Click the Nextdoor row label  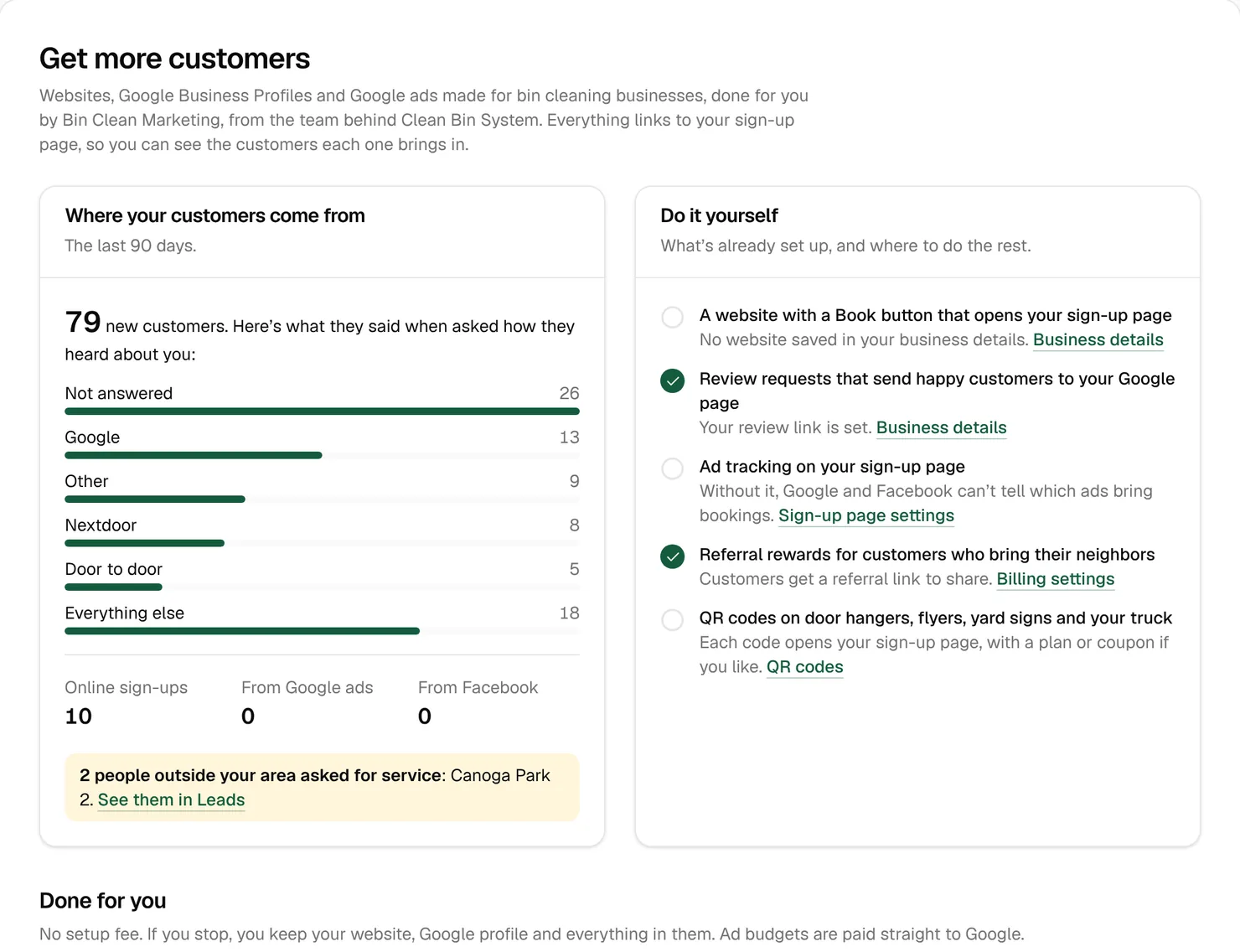[101, 525]
